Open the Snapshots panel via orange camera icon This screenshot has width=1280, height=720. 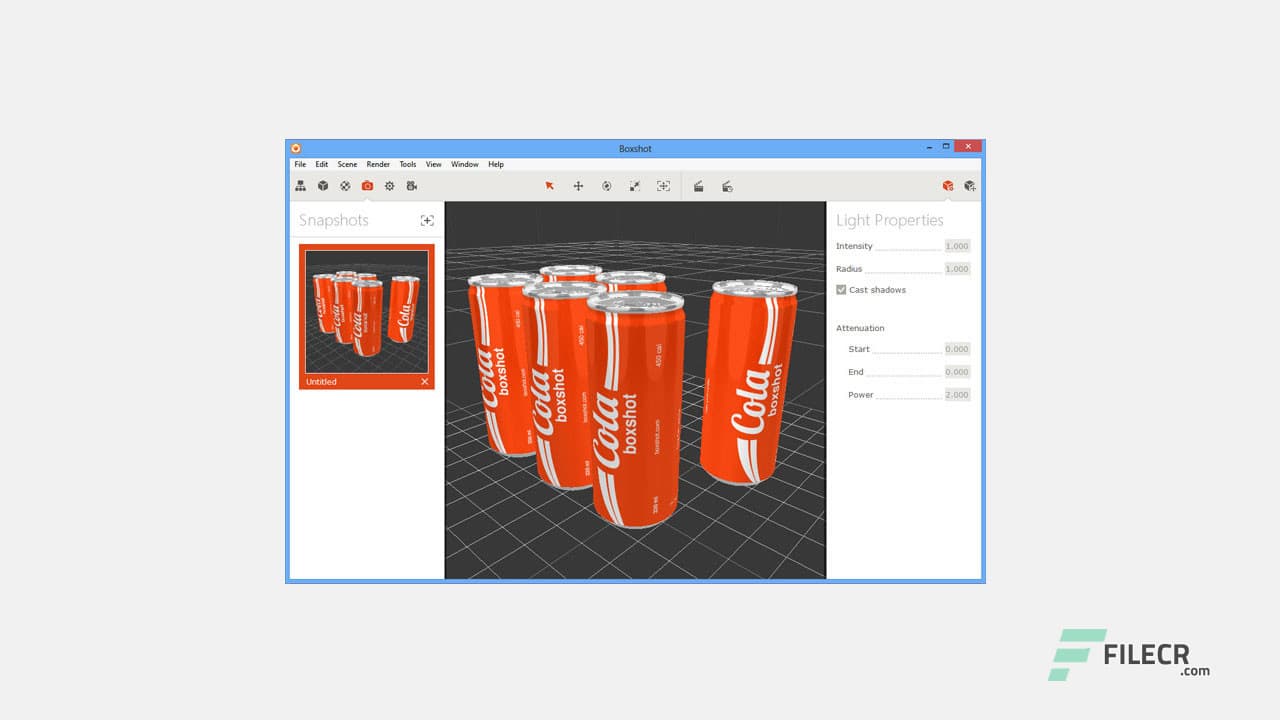click(x=367, y=186)
